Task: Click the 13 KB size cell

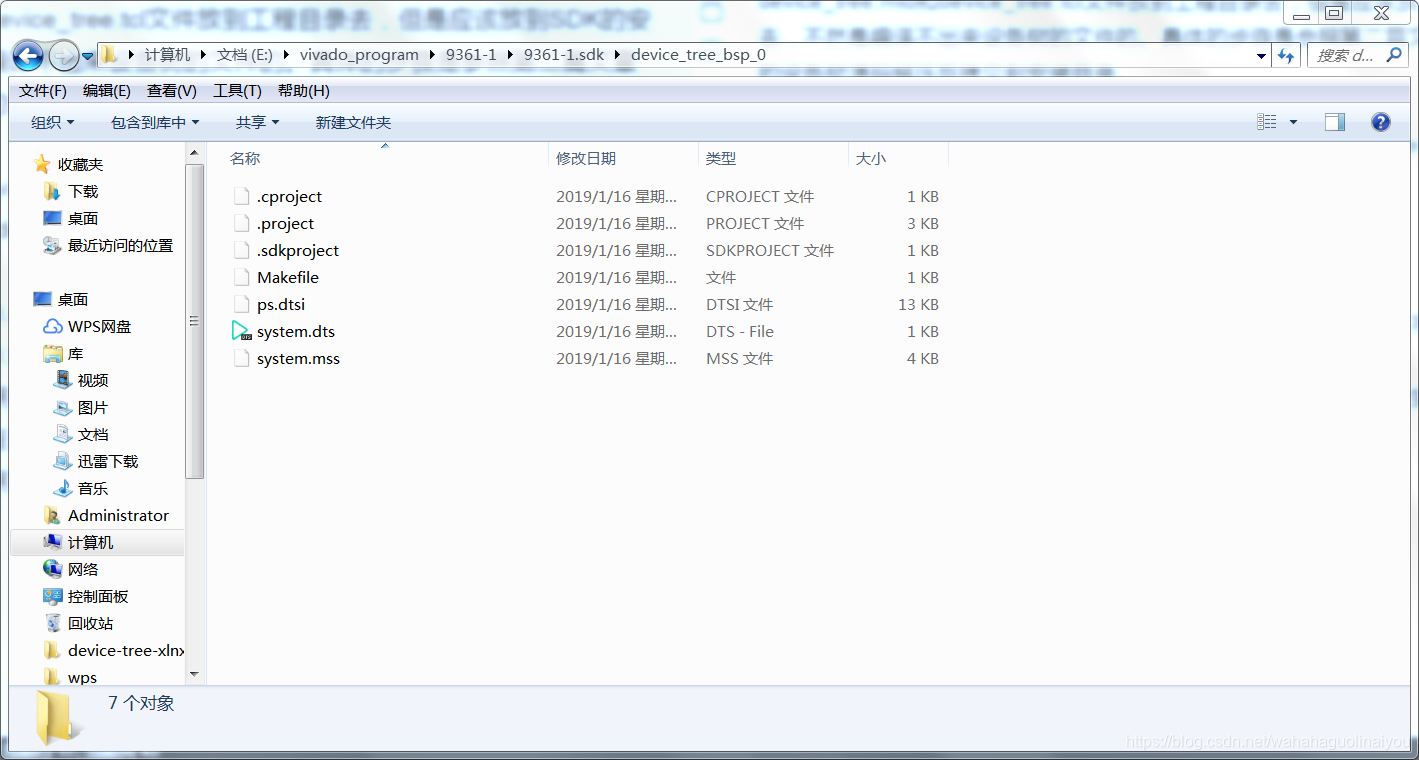Action: pos(918,304)
